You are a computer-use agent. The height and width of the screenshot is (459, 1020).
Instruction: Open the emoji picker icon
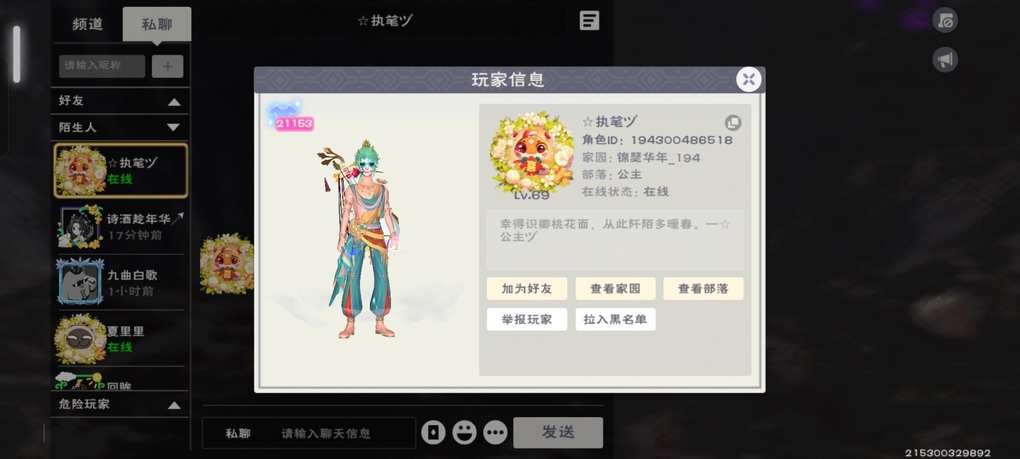[464, 432]
